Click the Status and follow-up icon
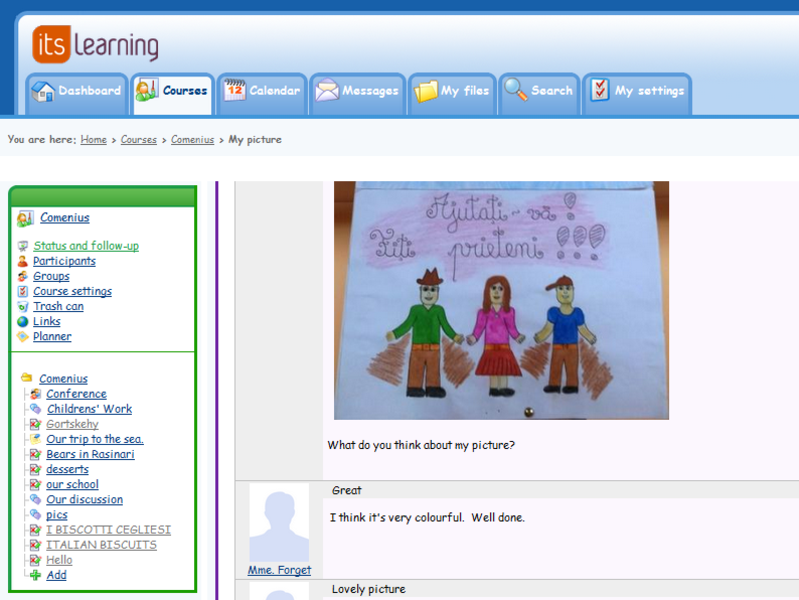This screenshot has height=600, width=799. (23, 246)
